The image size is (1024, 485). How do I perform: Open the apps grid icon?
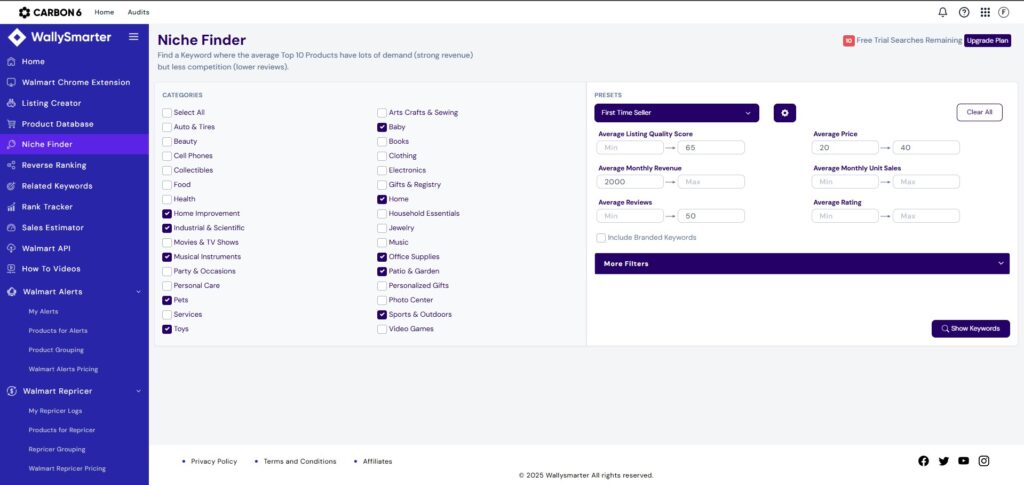tap(985, 12)
